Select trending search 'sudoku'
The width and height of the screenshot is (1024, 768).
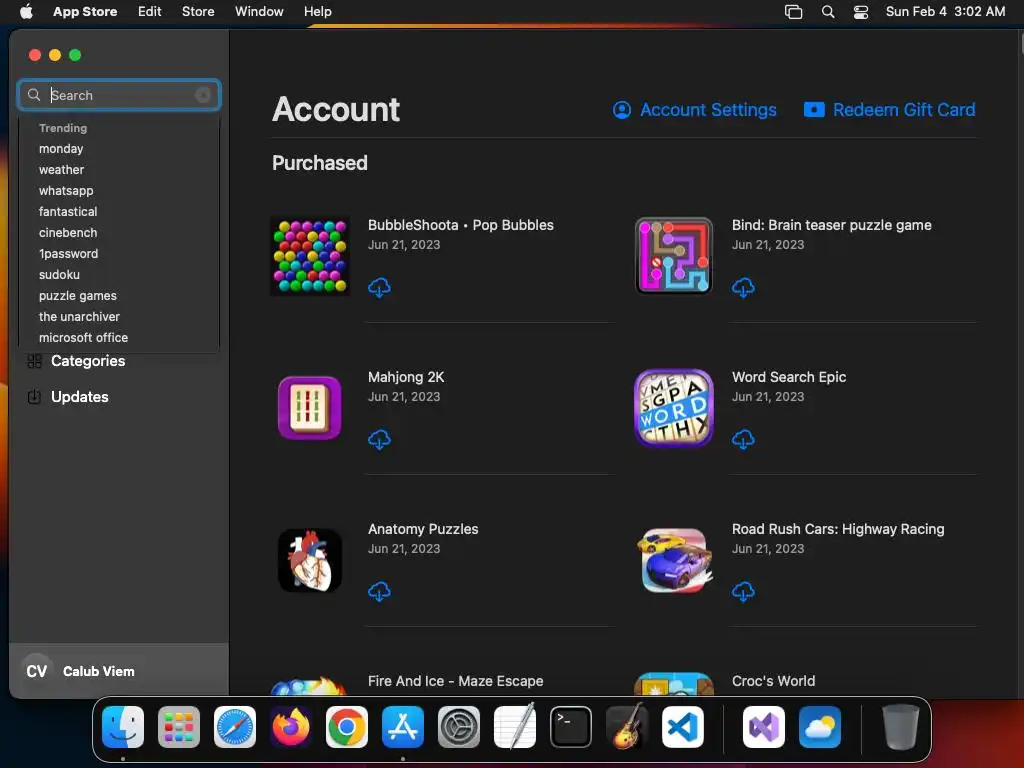click(59, 274)
